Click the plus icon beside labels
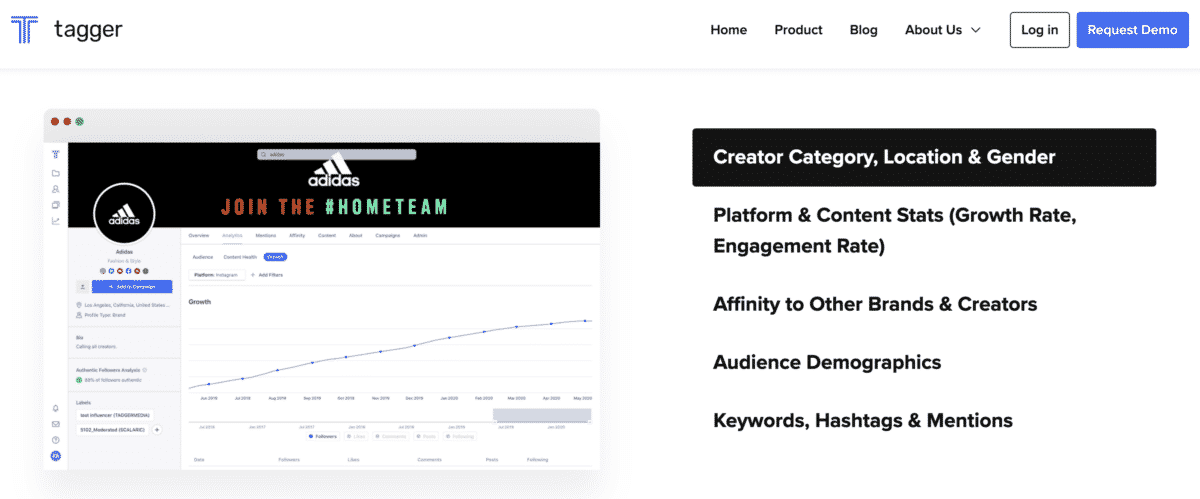Screen dimensions: 1200x499 tap(157, 430)
